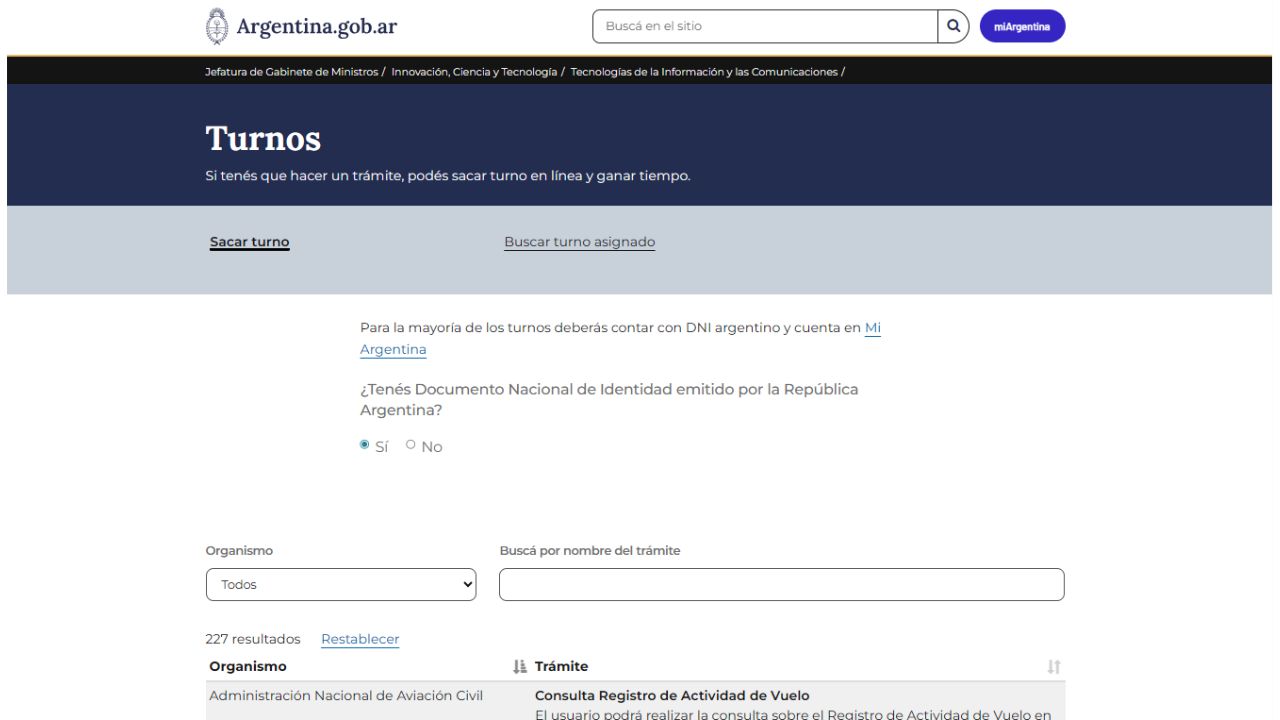
Task: Sort by Organismo column sort icon
Action: [x=519, y=667]
